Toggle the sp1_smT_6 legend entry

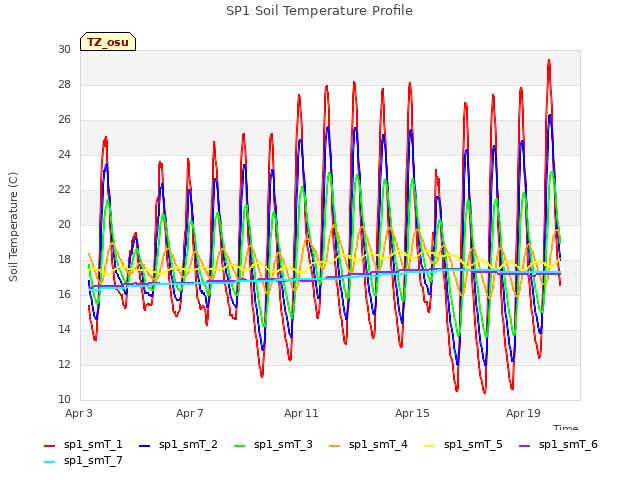click(558, 444)
